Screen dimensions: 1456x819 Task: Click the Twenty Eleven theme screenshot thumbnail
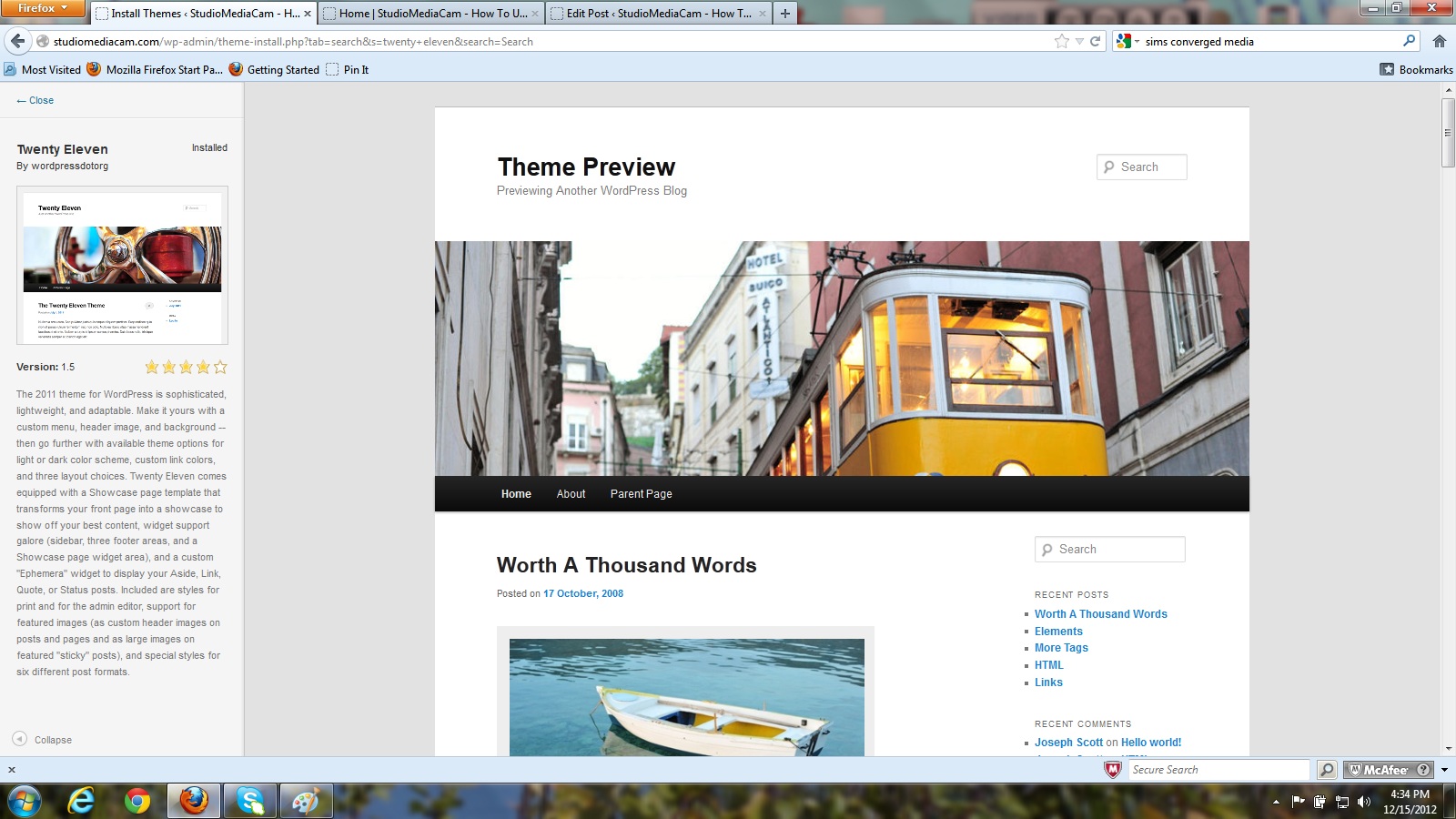coord(122,266)
